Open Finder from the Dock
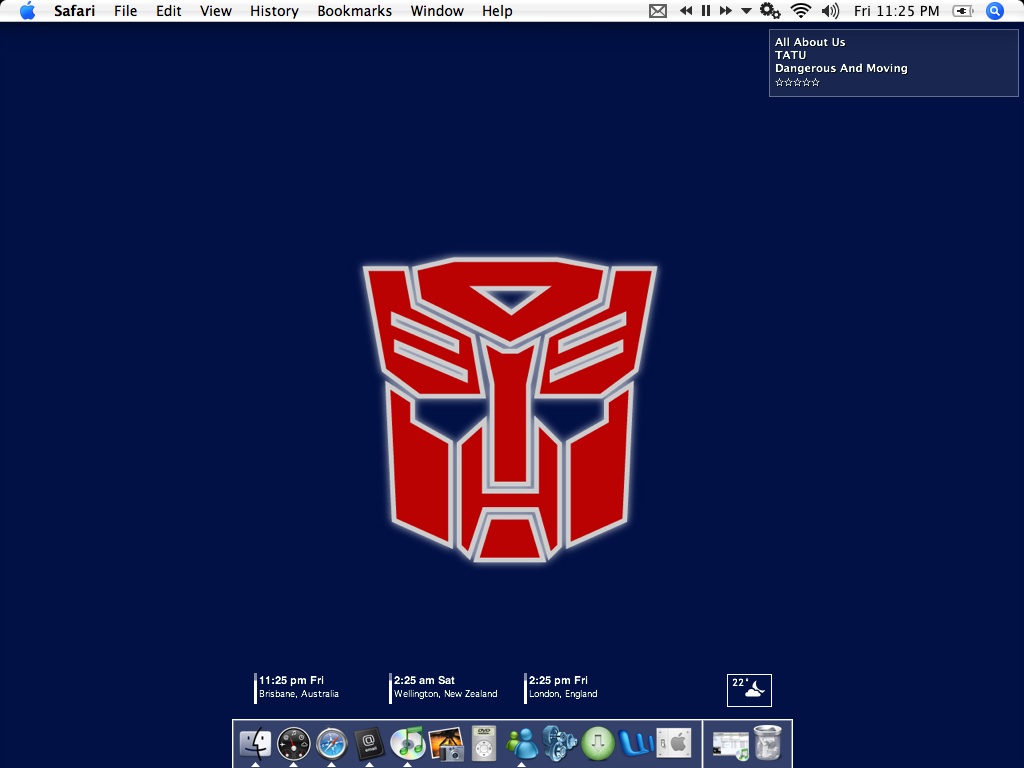This screenshot has height=768, width=1024. [x=256, y=744]
